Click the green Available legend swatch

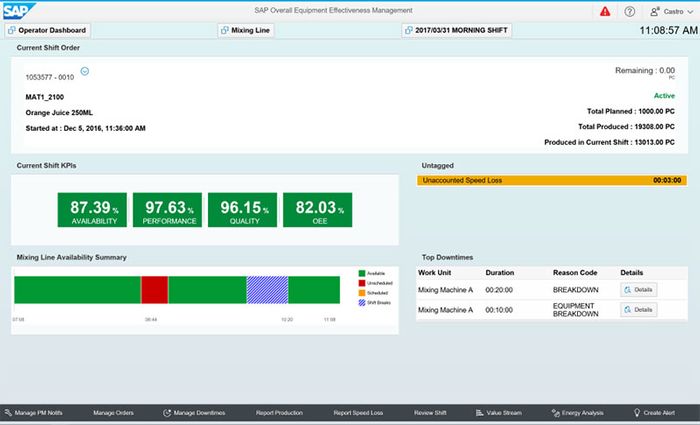tap(362, 273)
